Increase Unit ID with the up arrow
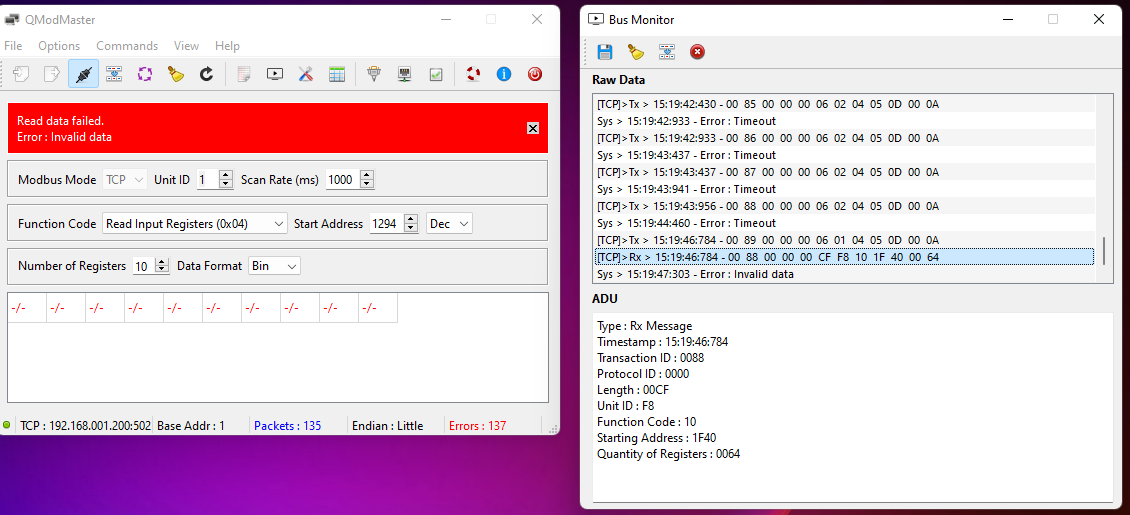 click(226, 175)
